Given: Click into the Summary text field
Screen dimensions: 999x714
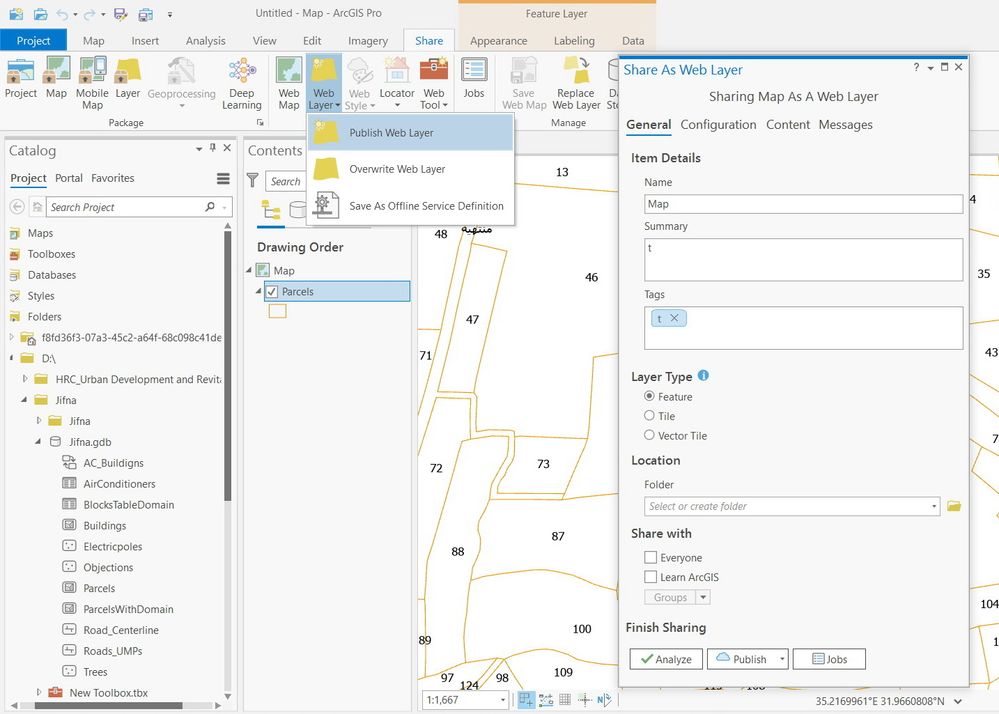Looking at the screenshot, I should click(x=803, y=259).
